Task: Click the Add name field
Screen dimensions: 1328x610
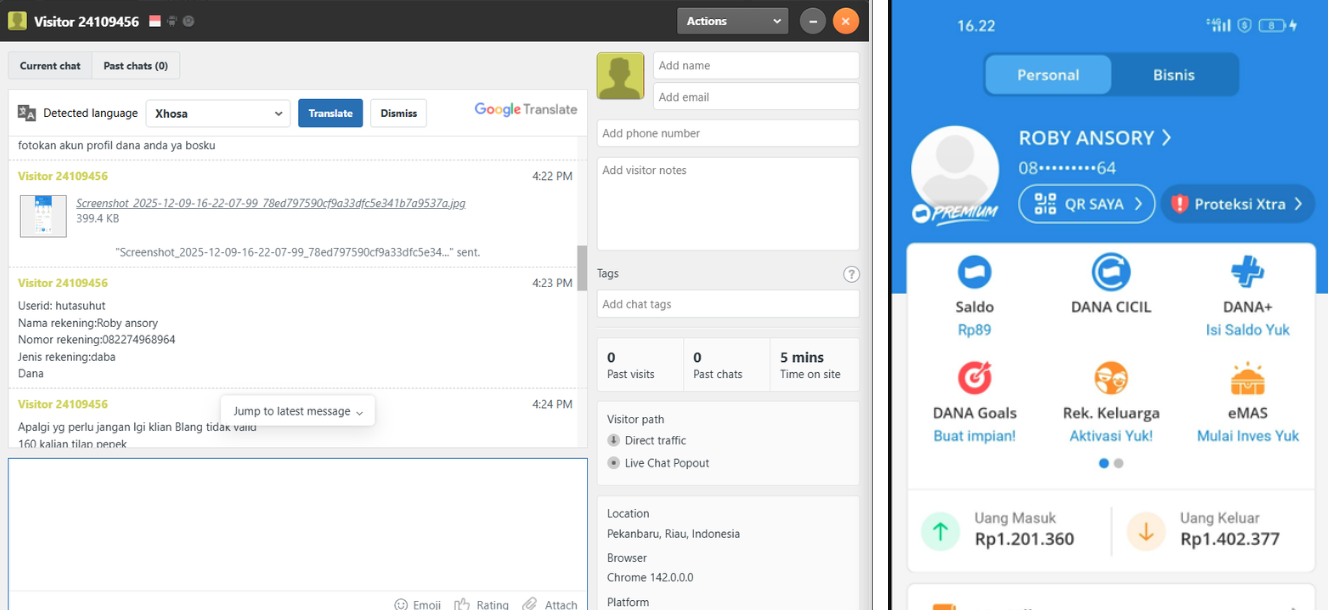Action: point(756,66)
